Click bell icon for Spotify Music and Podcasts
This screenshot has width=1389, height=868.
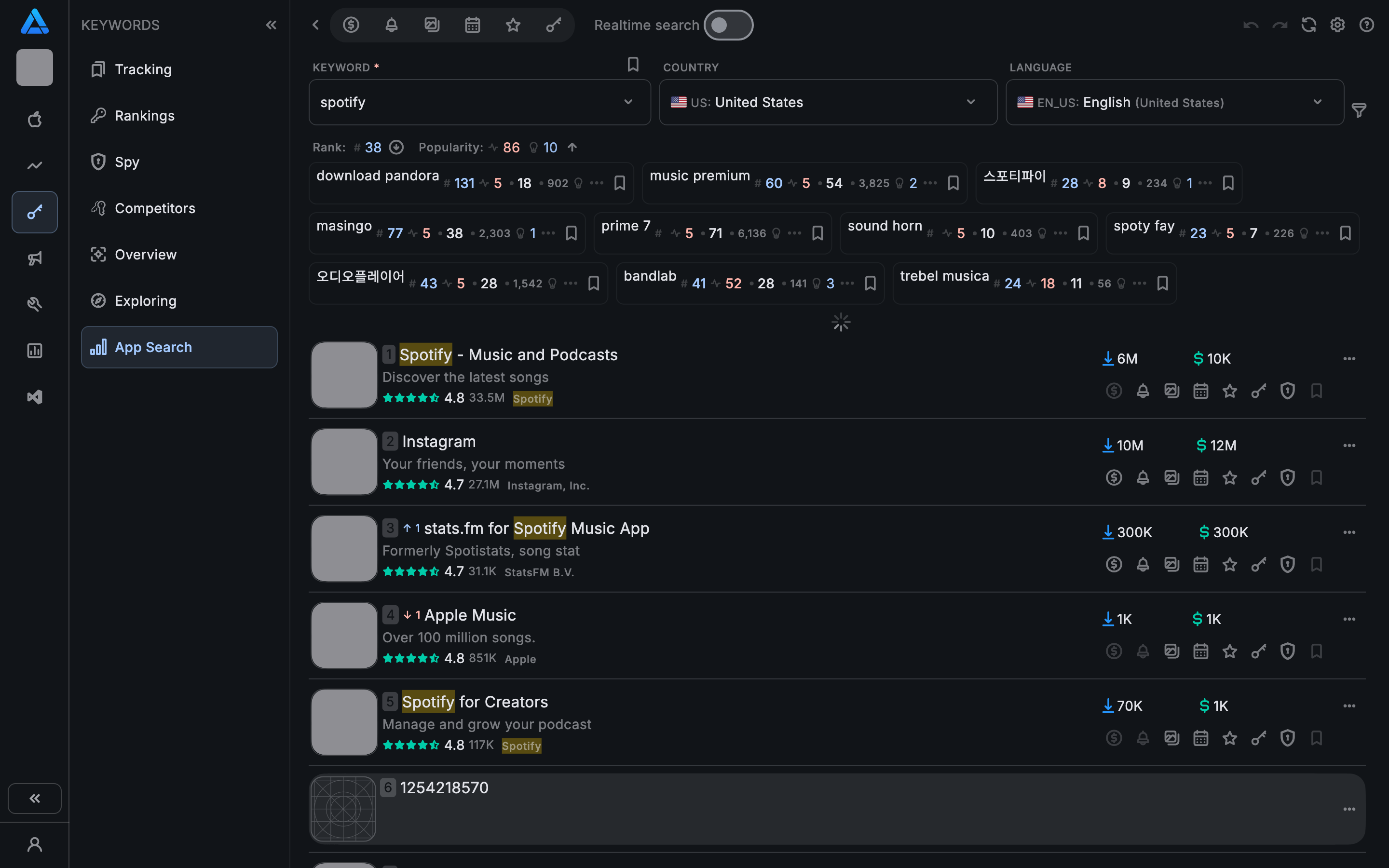coord(1143,391)
